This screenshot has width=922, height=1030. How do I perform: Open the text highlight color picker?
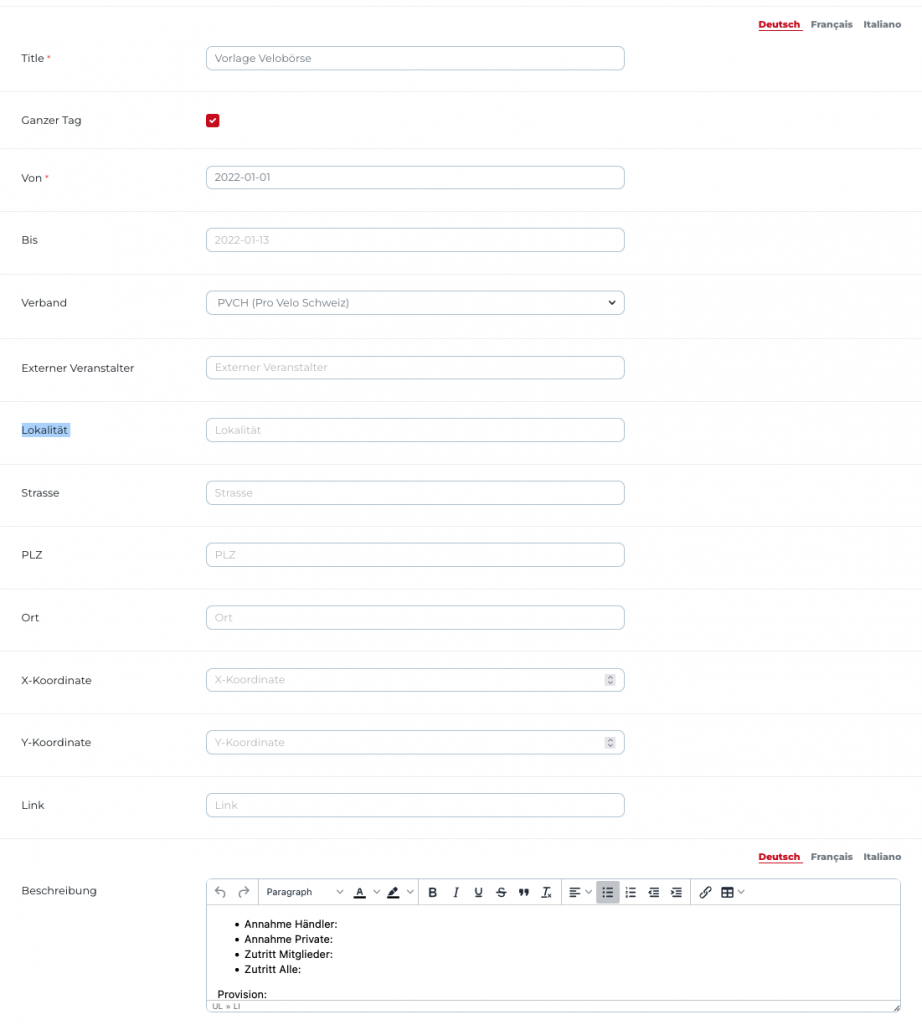point(400,892)
